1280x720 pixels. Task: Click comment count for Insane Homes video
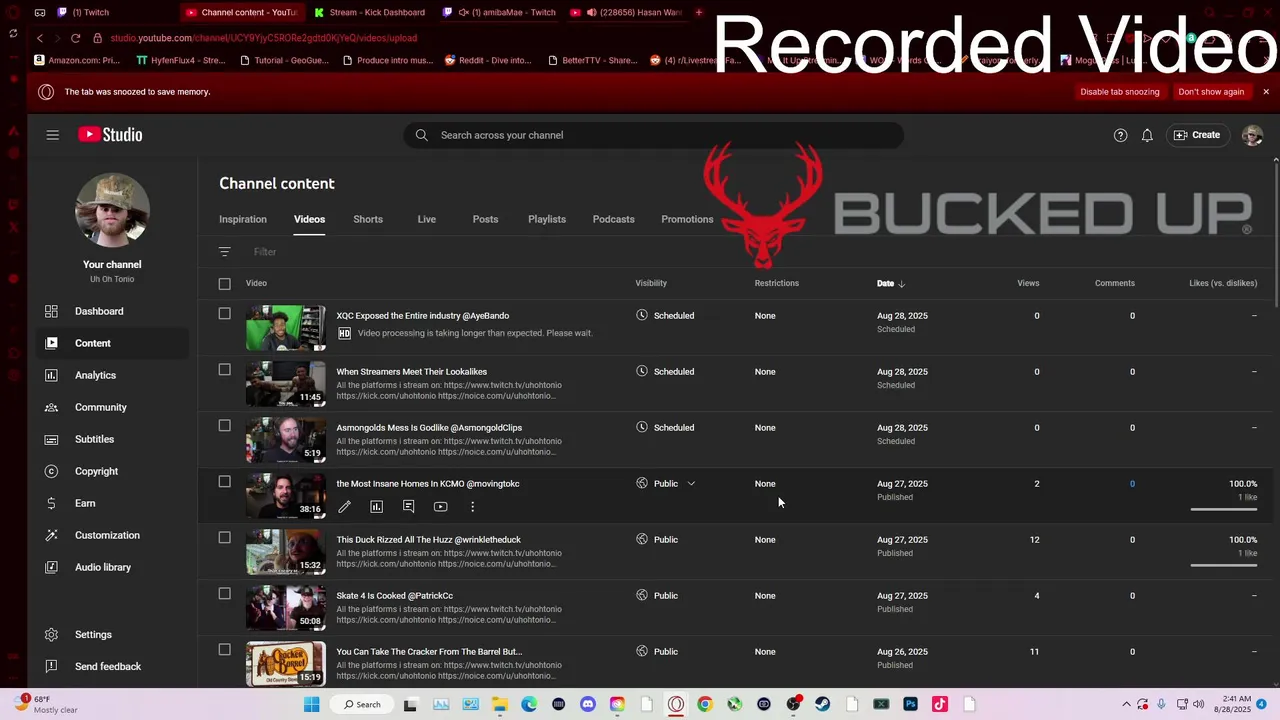[1132, 484]
